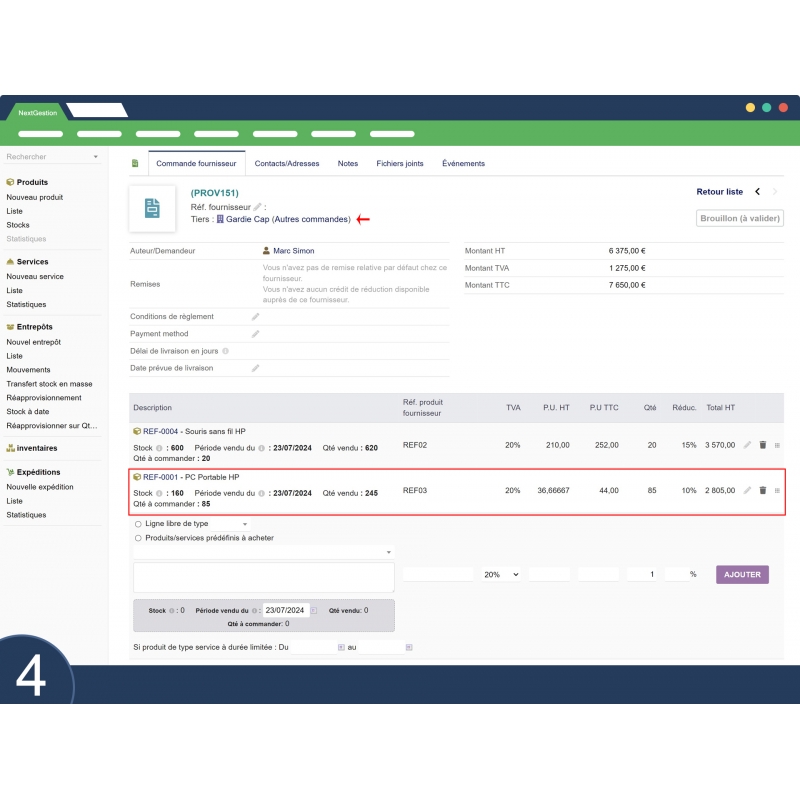Grab the reorder handle of REF02 line

point(777,445)
